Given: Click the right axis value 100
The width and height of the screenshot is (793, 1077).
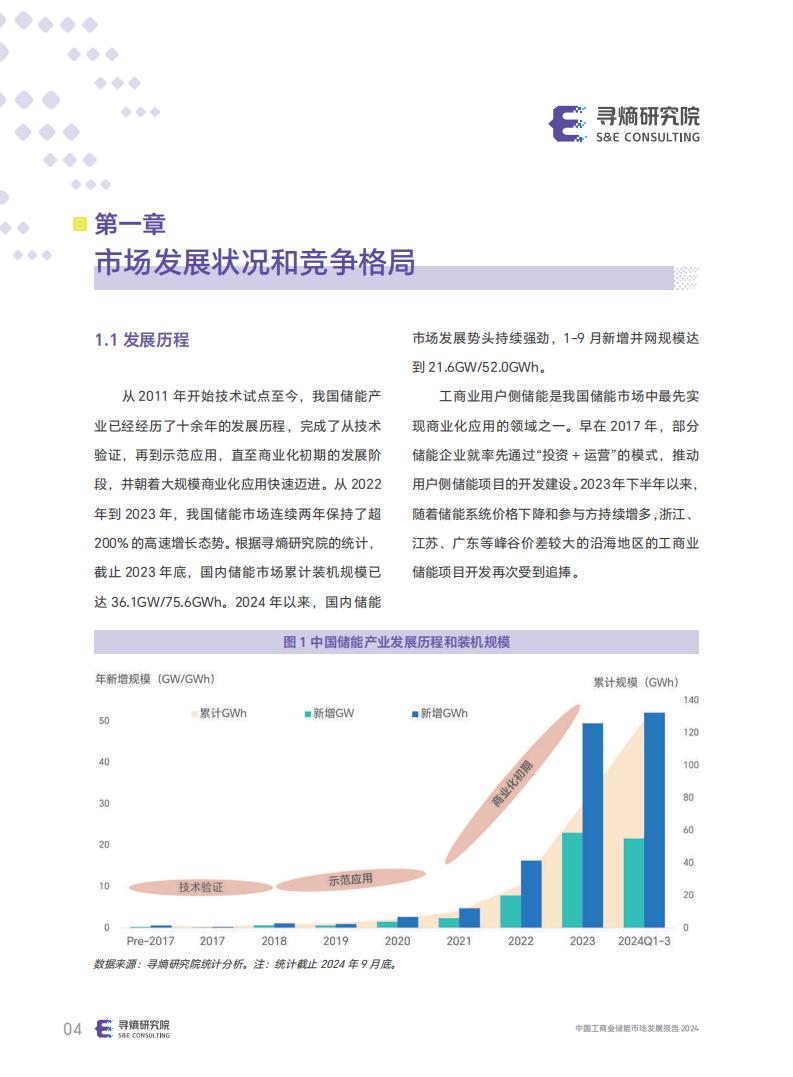Looking at the screenshot, I should point(691,764).
